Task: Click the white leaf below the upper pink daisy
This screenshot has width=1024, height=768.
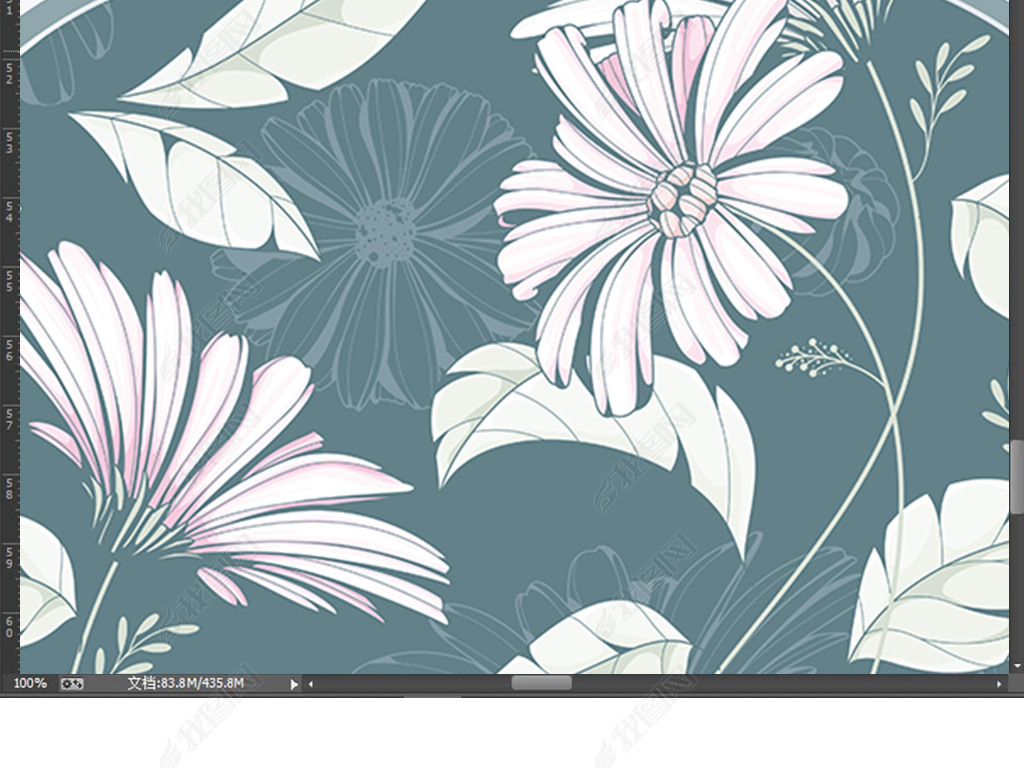Action: (x=590, y=420)
